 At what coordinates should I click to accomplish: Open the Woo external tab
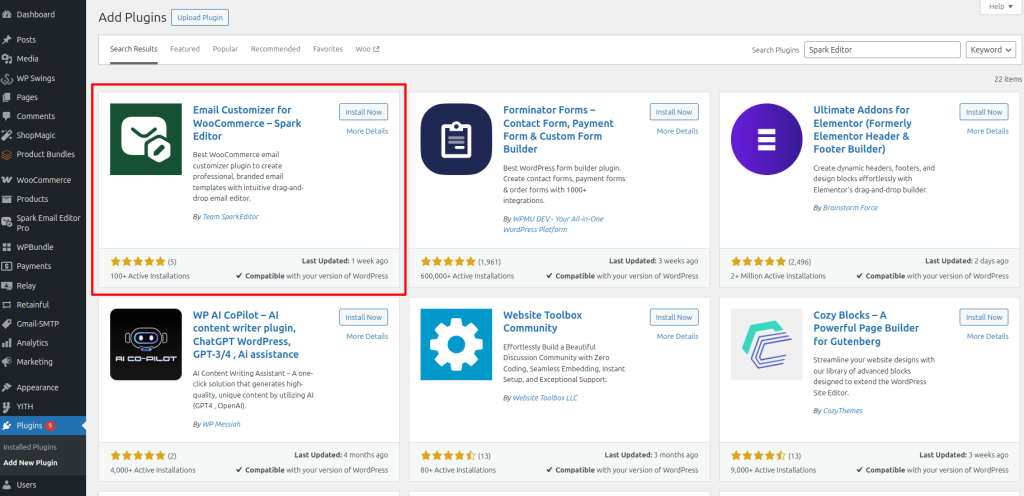pyautogui.click(x=367, y=49)
